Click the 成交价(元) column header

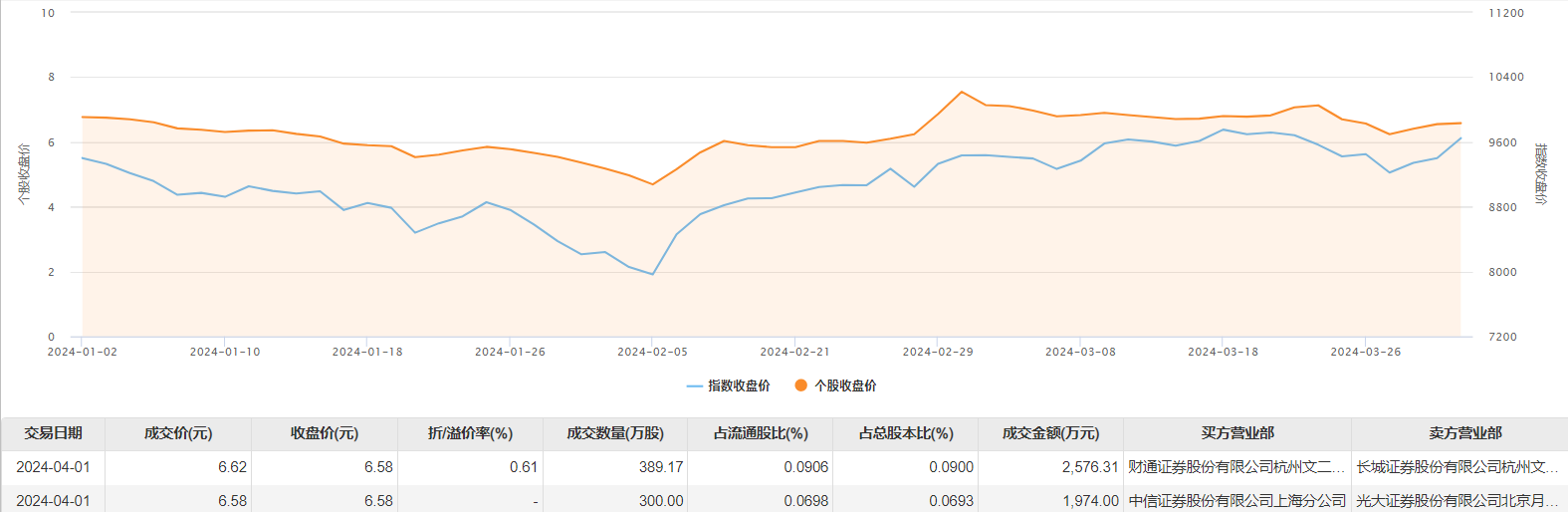point(178,433)
